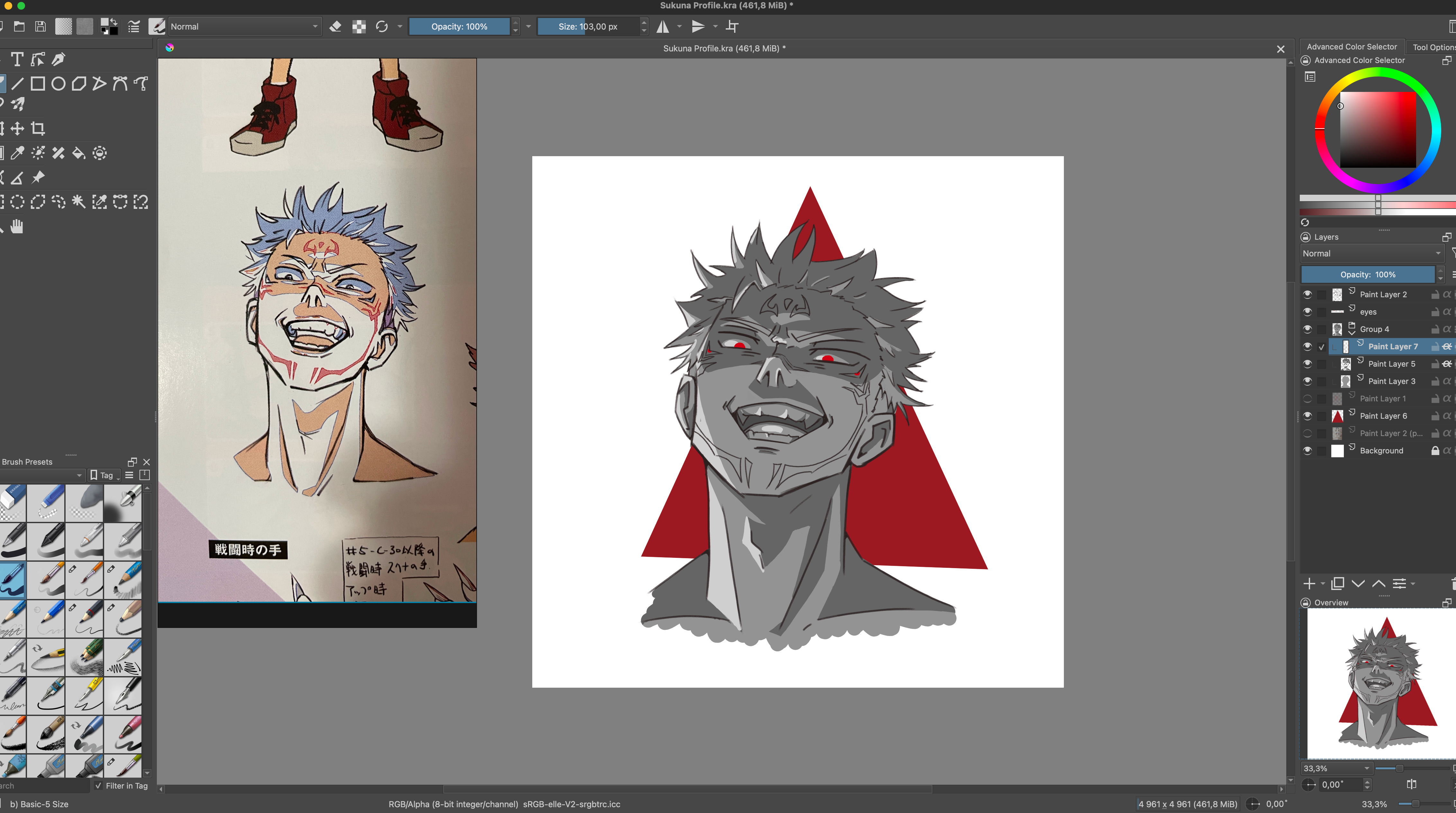Open the add layer type dropdown arrow
The image size is (1456, 813).
tap(1323, 584)
